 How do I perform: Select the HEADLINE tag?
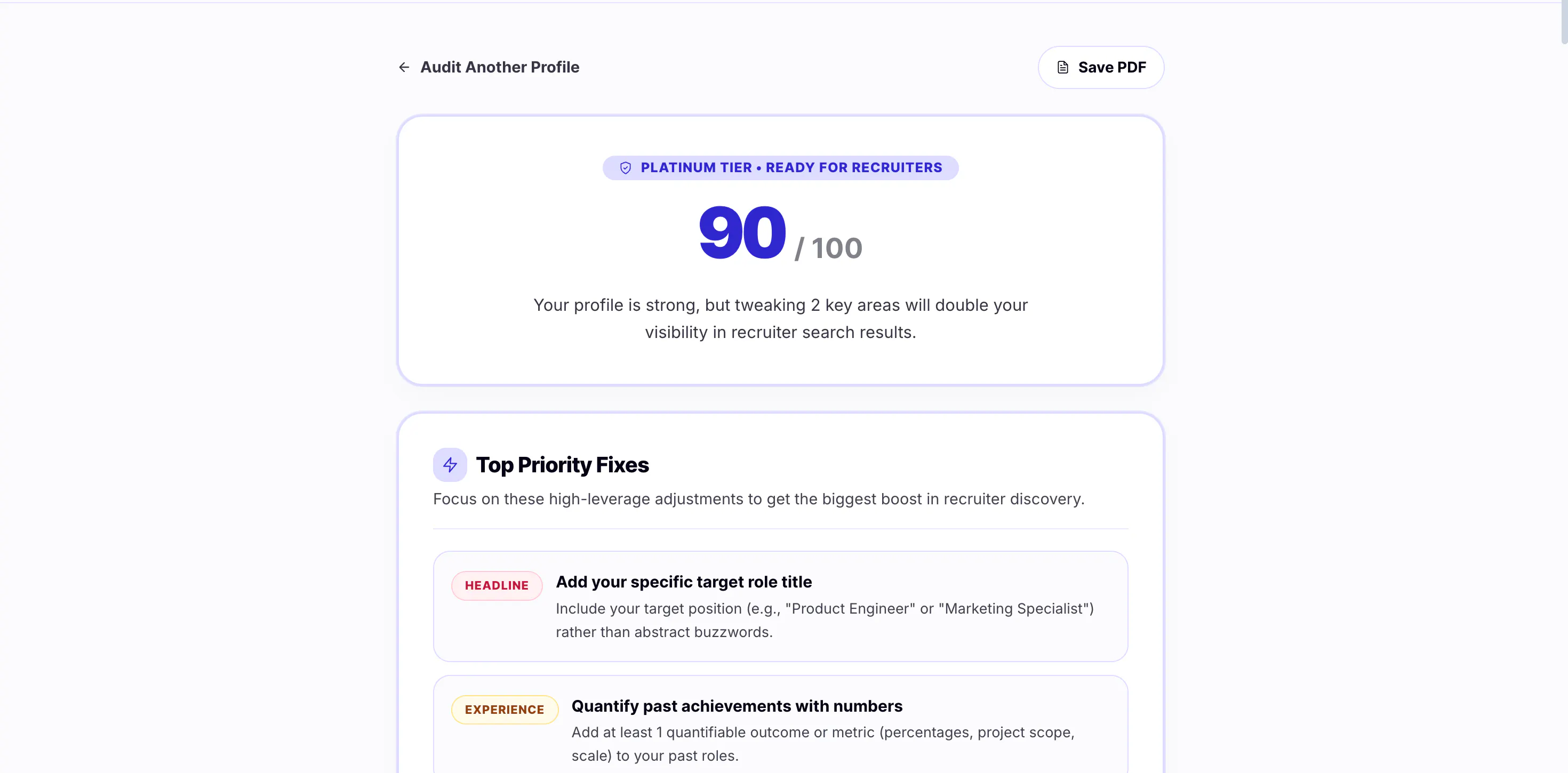497,585
